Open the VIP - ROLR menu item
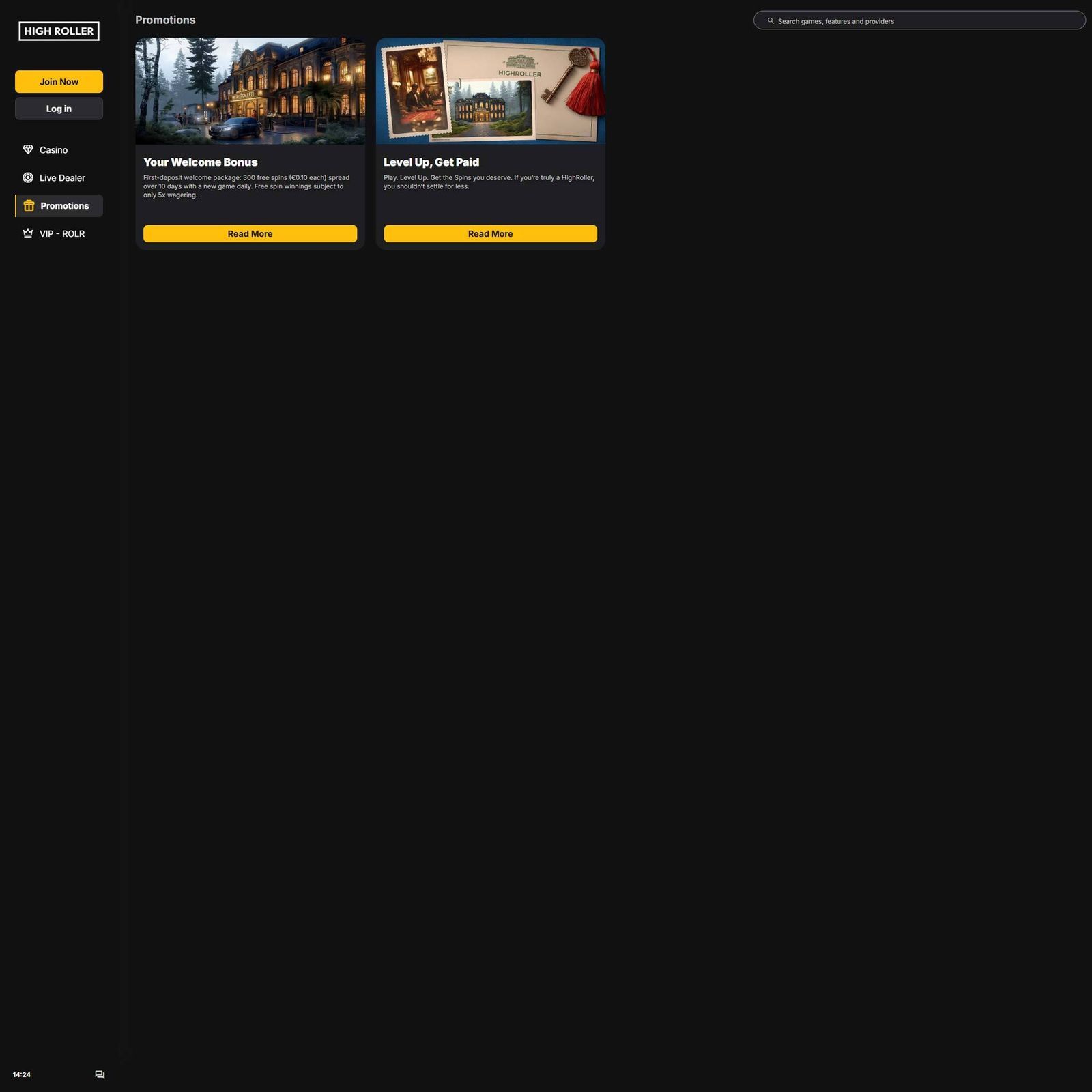This screenshot has height=1092, width=1092. (x=59, y=233)
